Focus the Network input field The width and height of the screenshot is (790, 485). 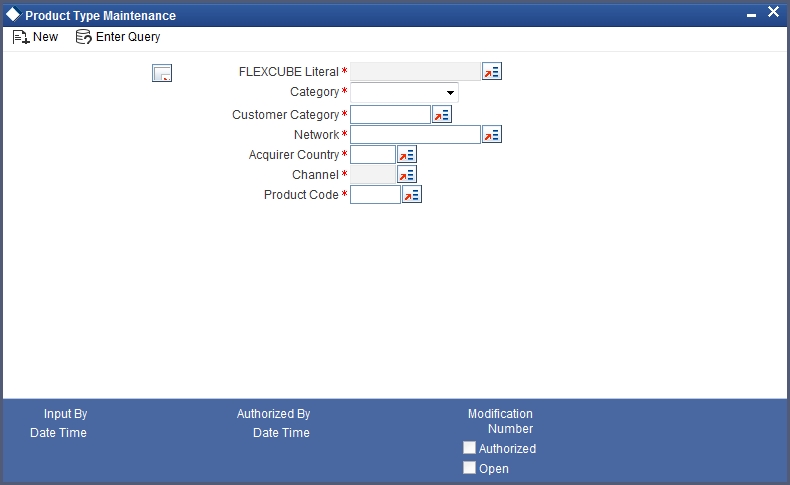pos(415,134)
